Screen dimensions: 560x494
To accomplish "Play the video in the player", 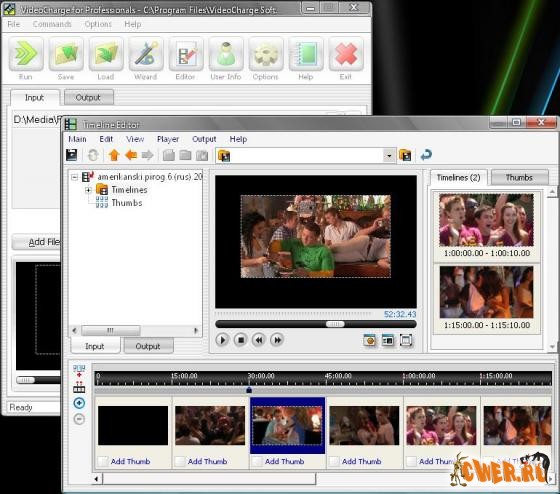I will [222, 340].
